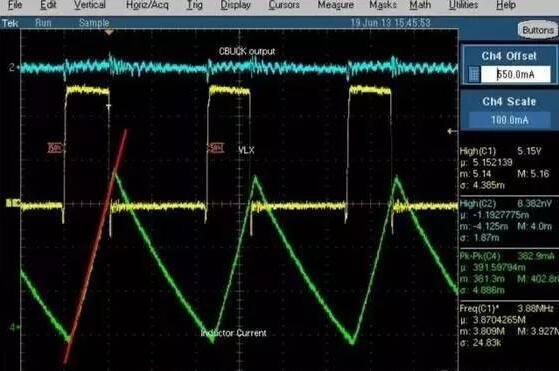
Task: Open the Utilities menu
Action: coord(463,5)
